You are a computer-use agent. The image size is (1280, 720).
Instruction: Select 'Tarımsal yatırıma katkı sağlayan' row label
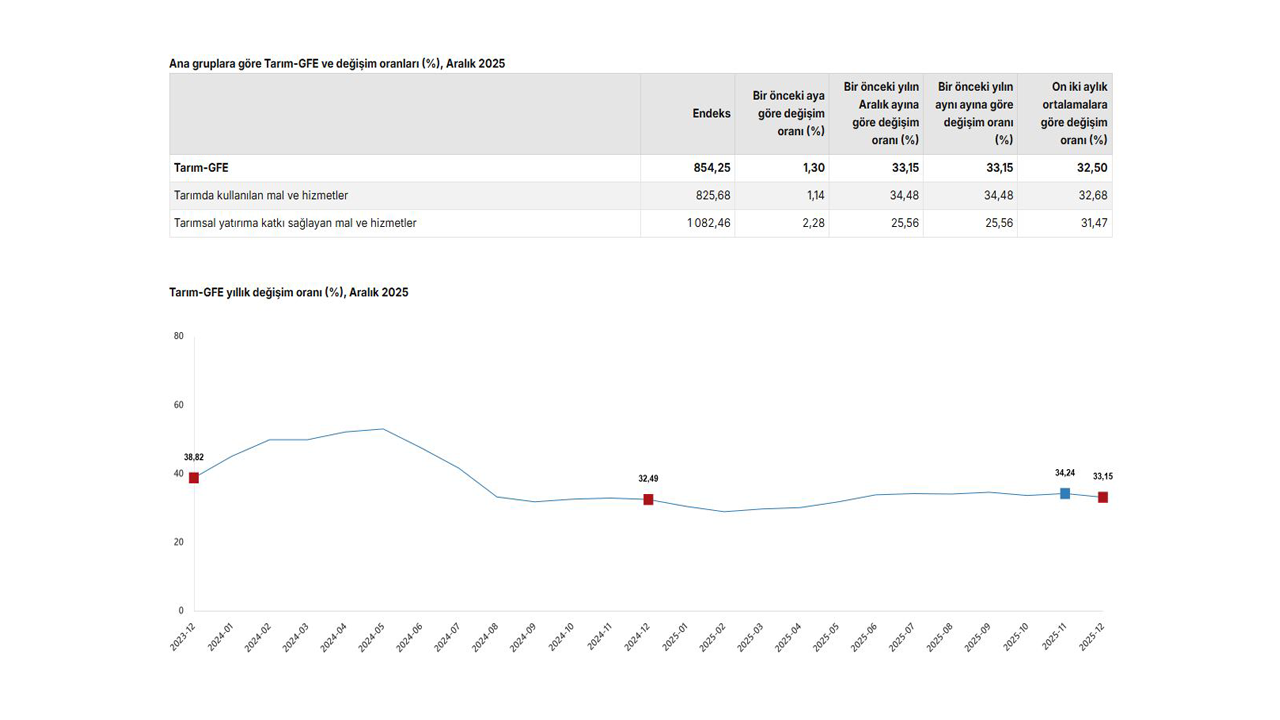(x=295, y=223)
